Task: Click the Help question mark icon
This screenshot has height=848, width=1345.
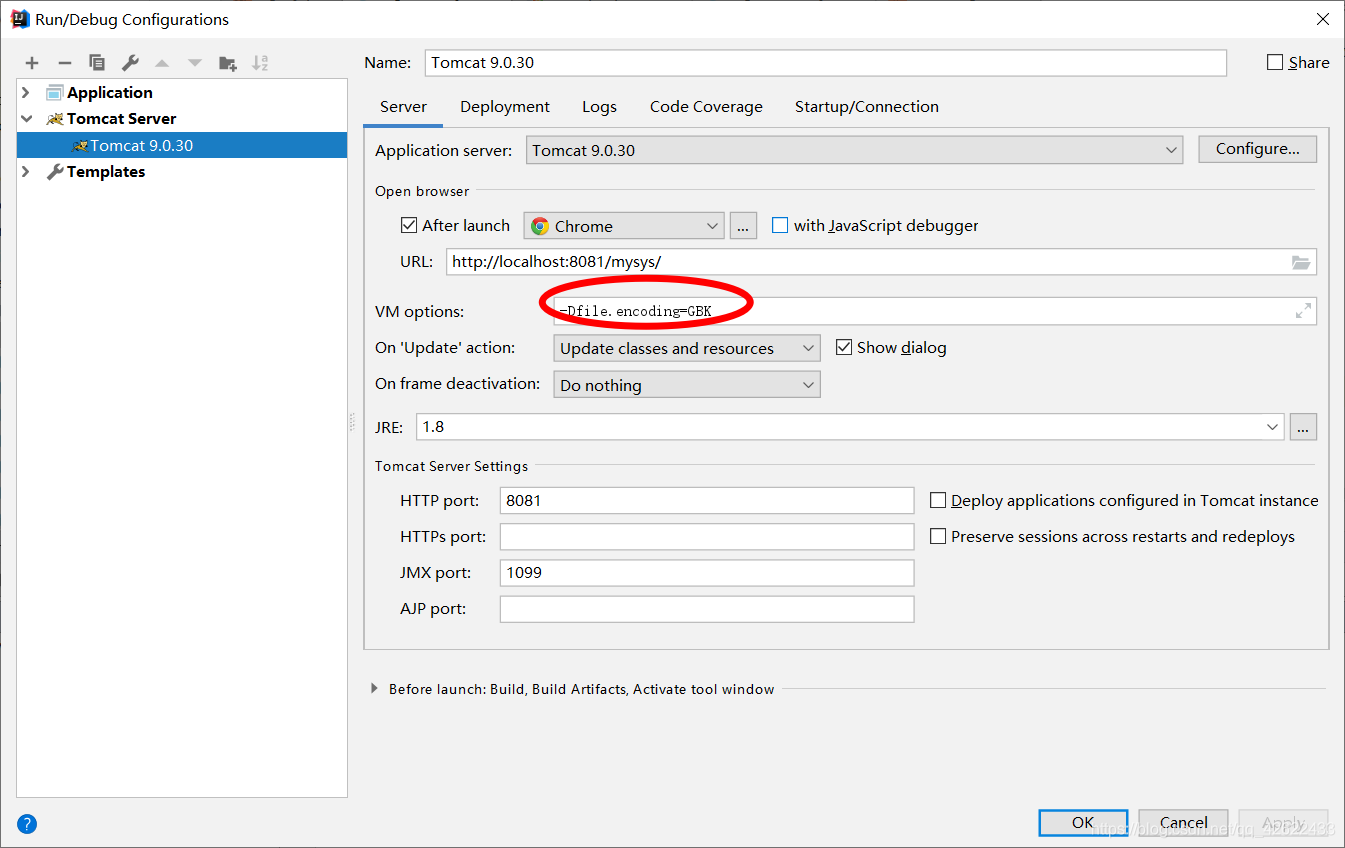Action: pyautogui.click(x=27, y=825)
